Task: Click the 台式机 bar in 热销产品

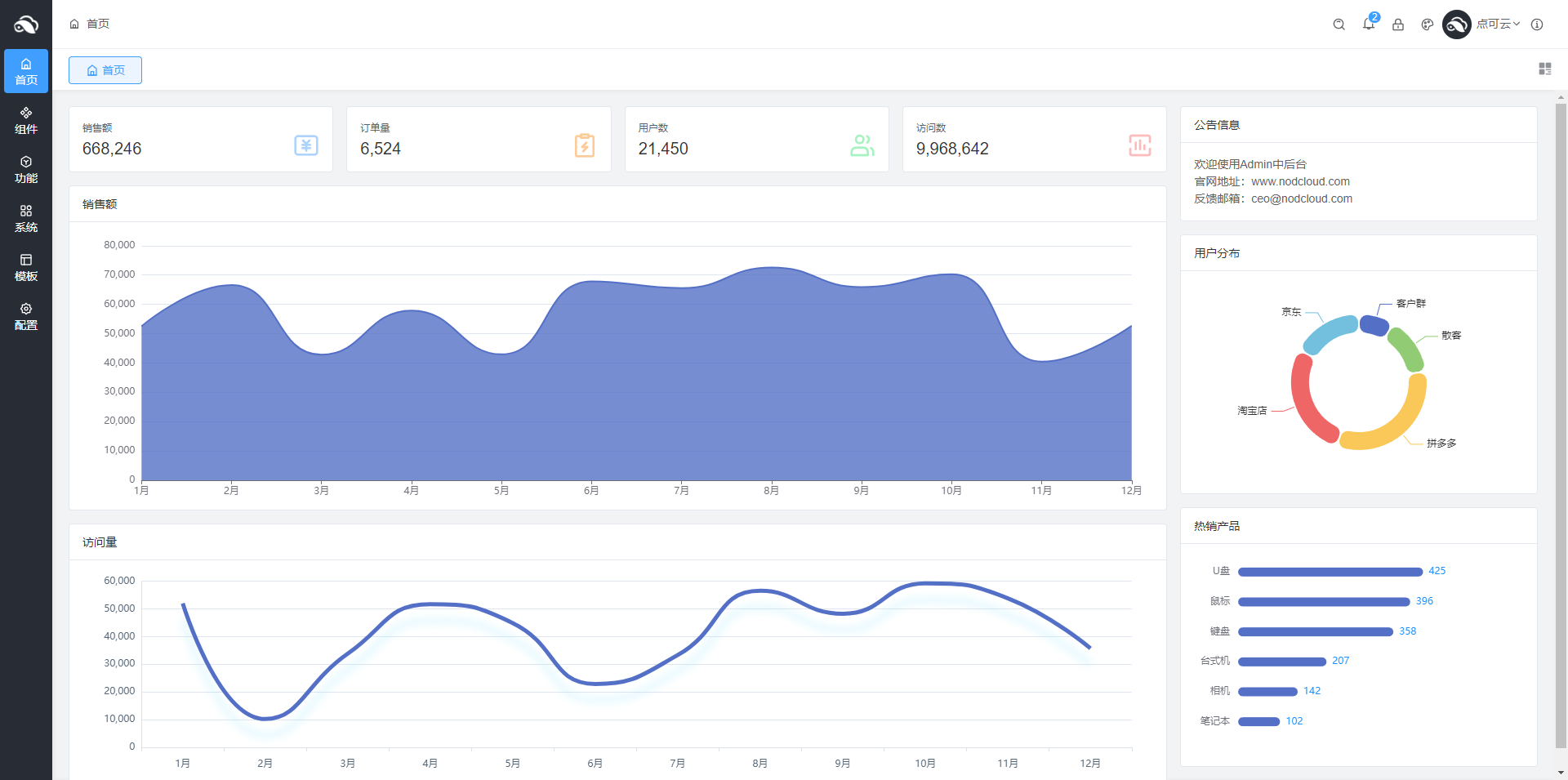Action: point(1282,662)
